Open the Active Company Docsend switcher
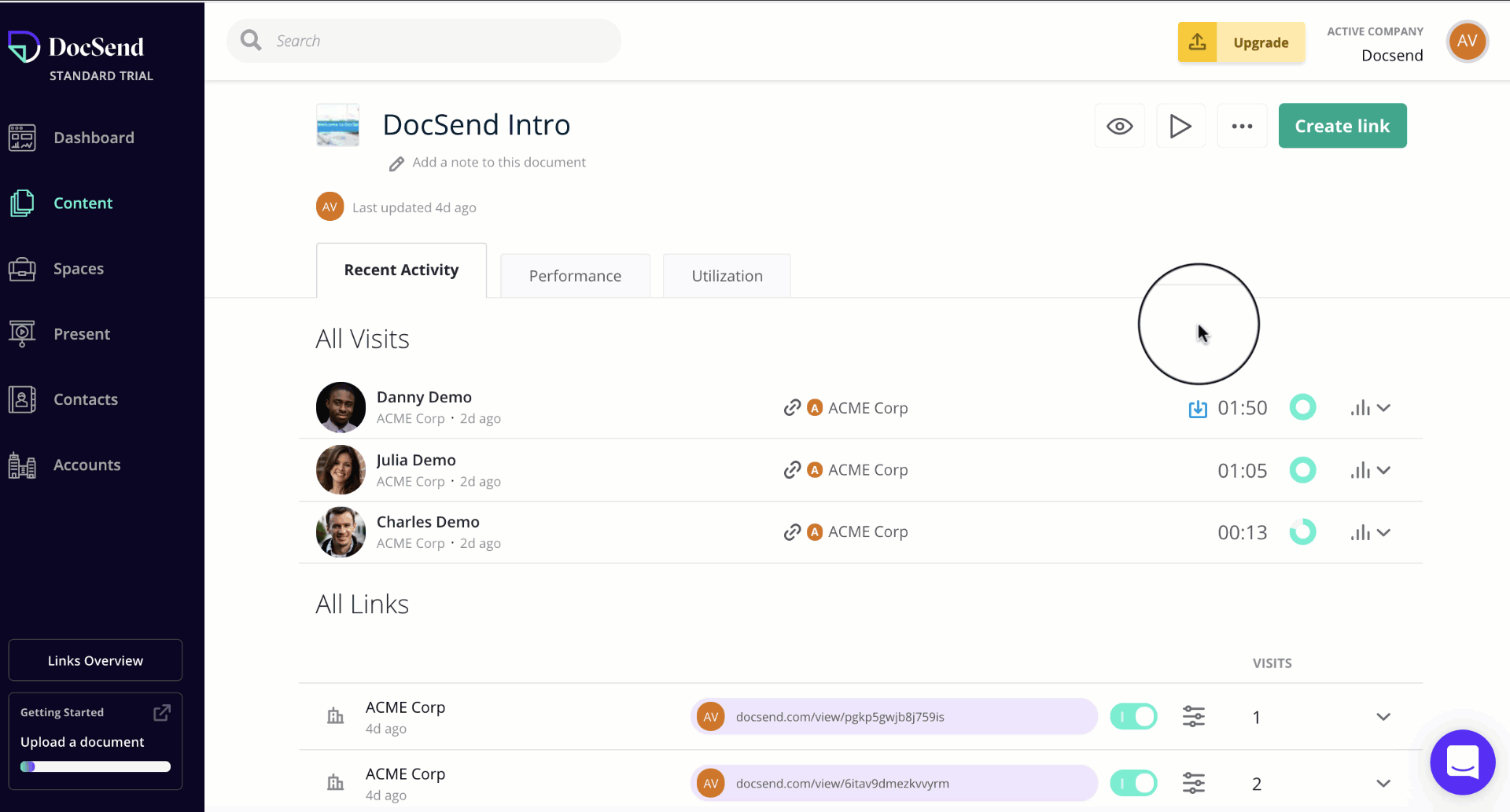The height and width of the screenshot is (812, 1510). click(x=1375, y=44)
